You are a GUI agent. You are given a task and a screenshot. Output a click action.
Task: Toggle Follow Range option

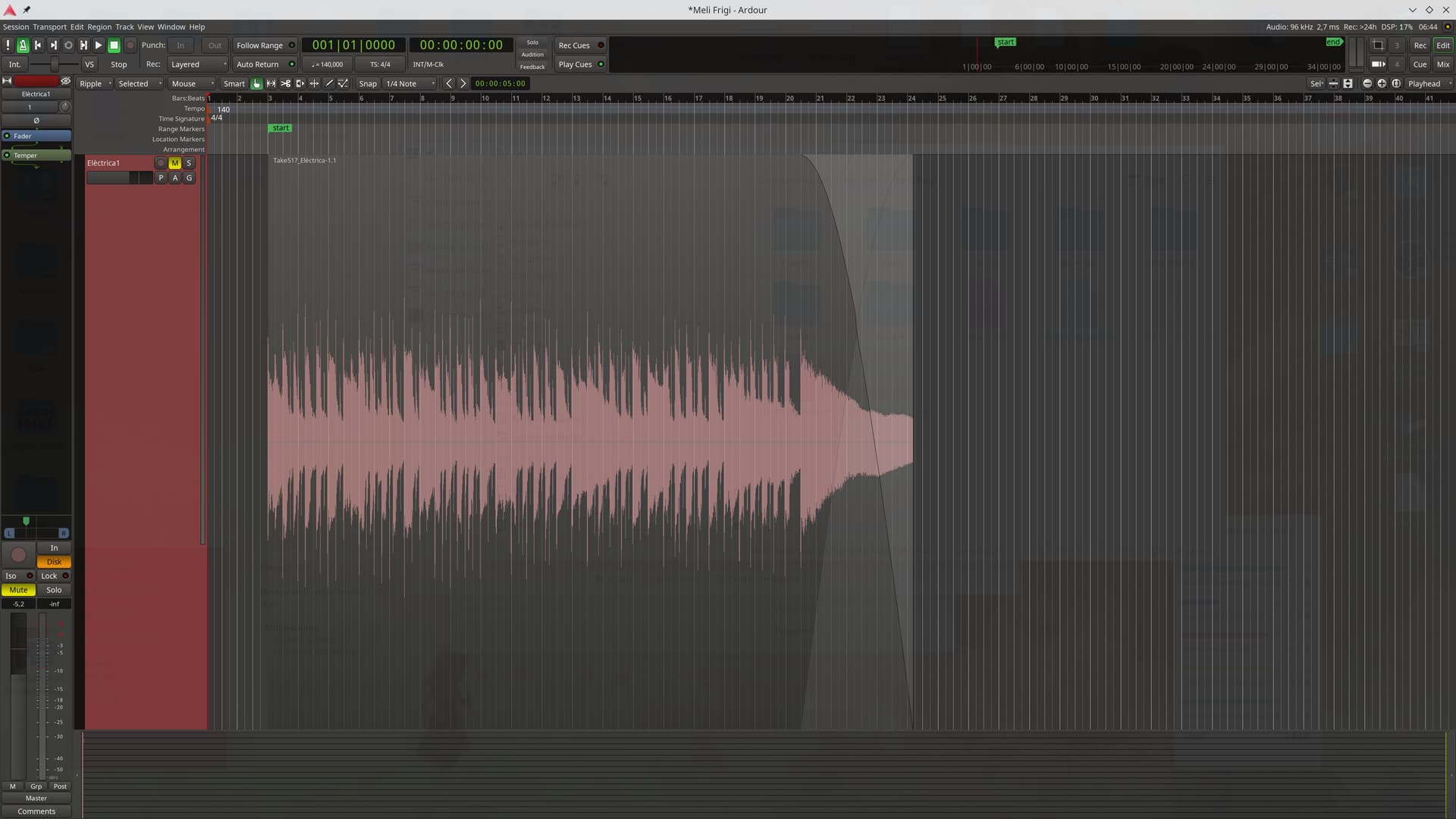coord(259,45)
